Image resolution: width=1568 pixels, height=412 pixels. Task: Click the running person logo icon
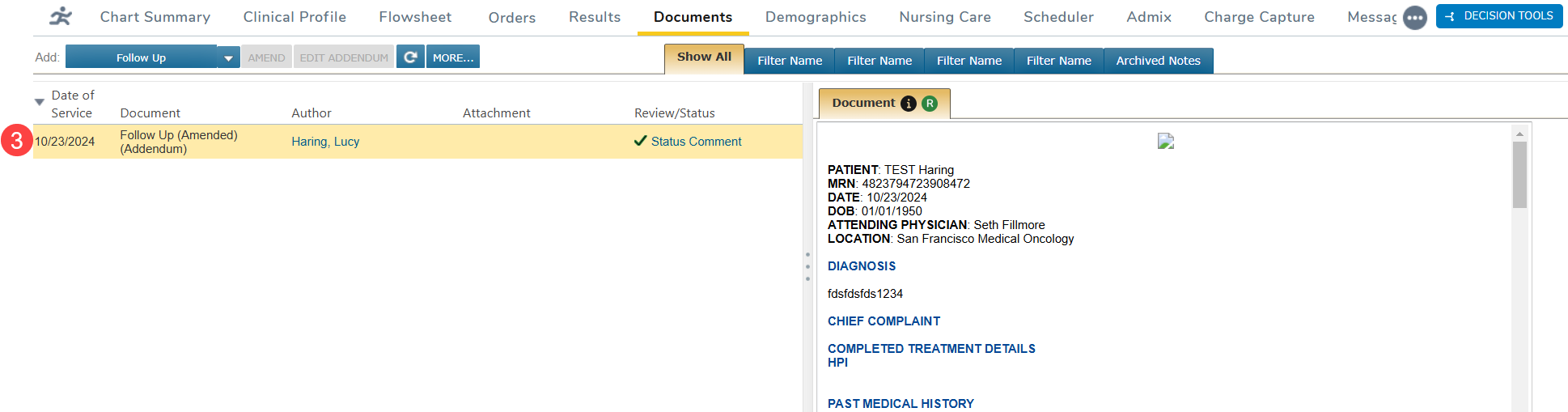[61, 16]
